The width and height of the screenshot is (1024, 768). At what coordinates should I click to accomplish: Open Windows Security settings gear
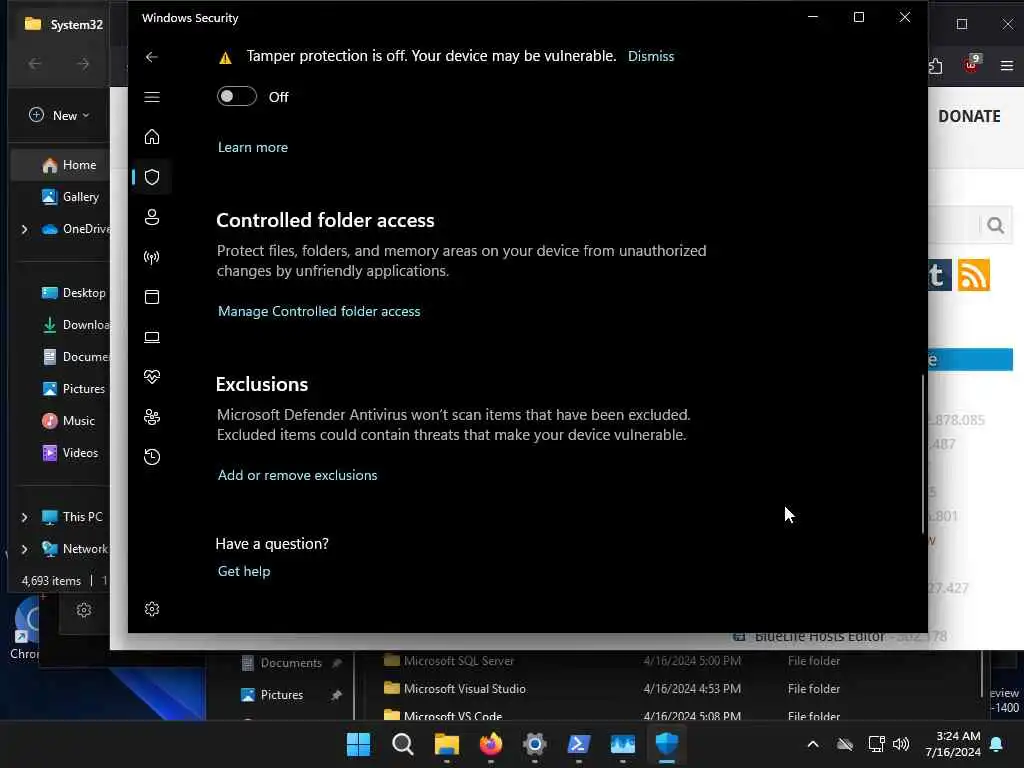(152, 609)
